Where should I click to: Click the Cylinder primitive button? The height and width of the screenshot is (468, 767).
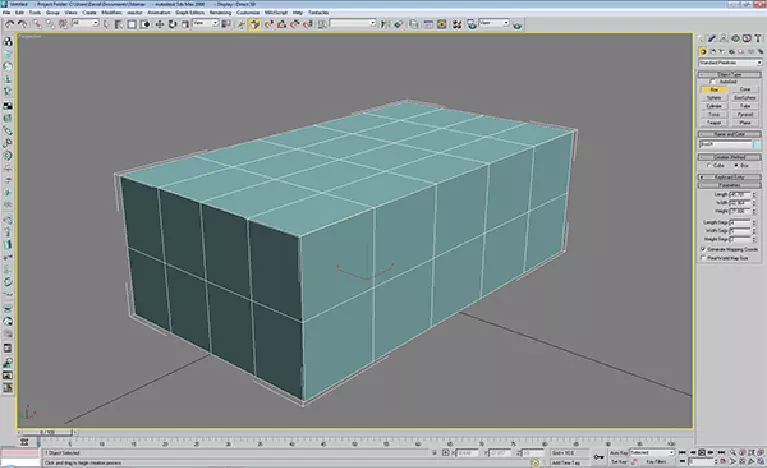coord(714,107)
